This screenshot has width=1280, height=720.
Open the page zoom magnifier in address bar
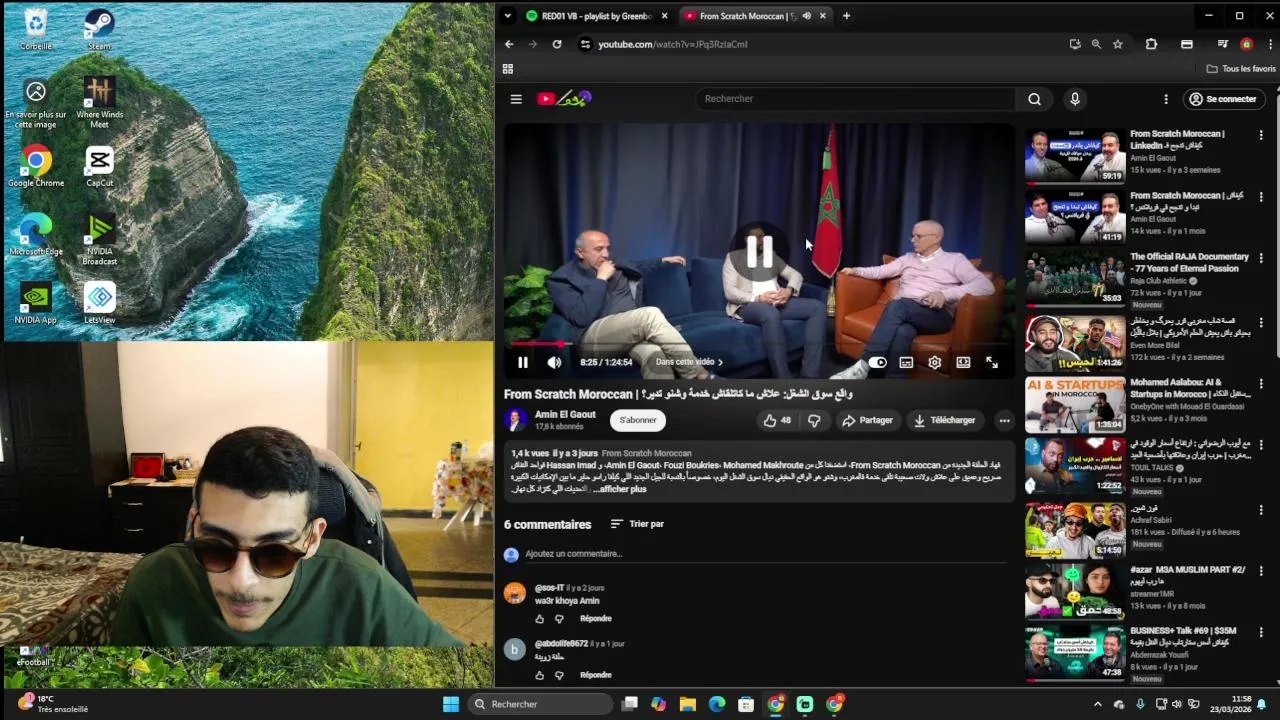point(1096,44)
